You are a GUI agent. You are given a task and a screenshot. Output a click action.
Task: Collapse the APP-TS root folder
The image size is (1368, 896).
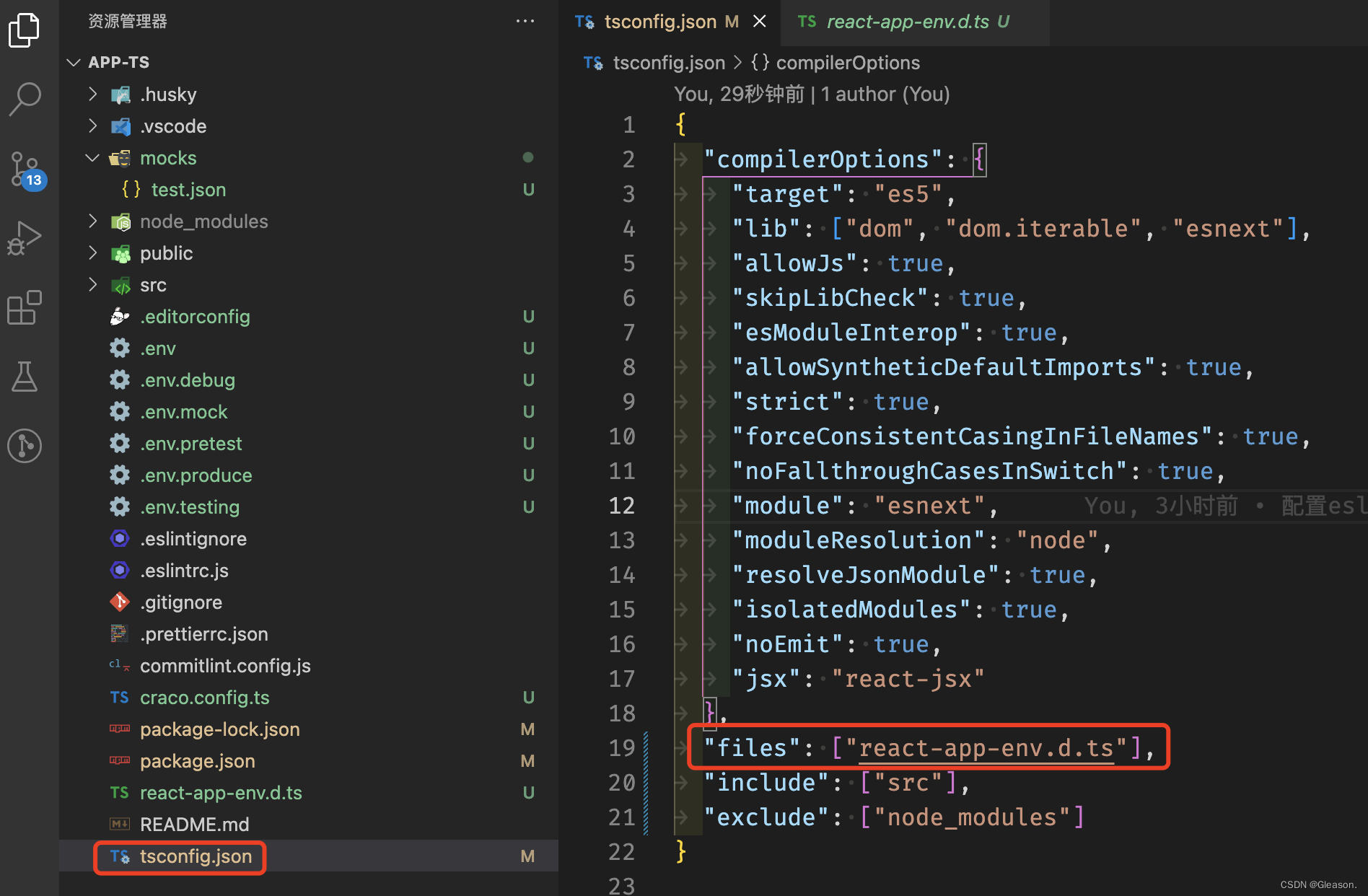tap(73, 62)
